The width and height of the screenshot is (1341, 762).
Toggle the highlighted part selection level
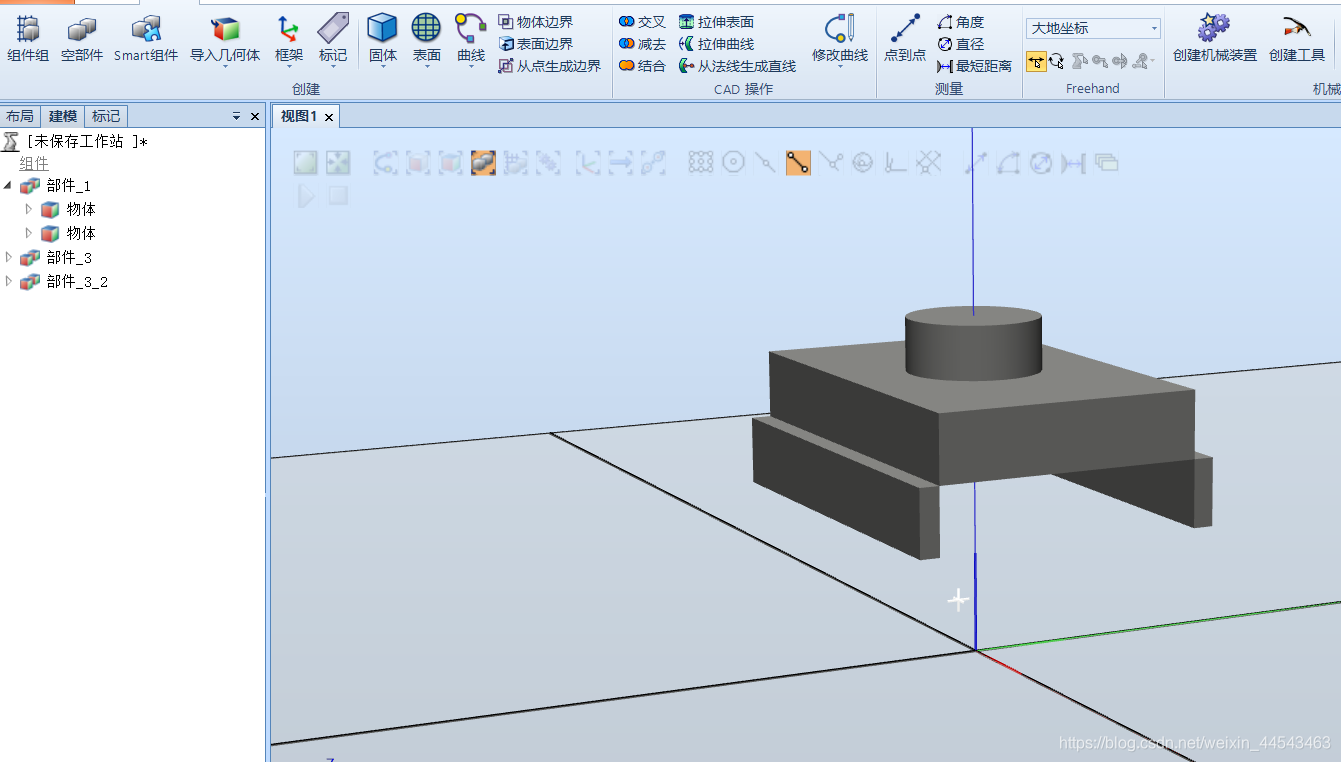[x=483, y=162]
